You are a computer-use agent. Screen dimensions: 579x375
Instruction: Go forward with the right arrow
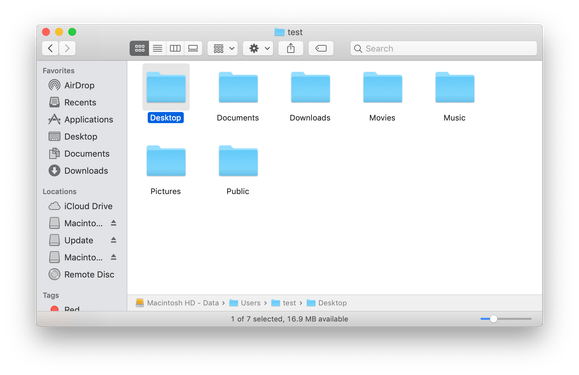tap(67, 48)
